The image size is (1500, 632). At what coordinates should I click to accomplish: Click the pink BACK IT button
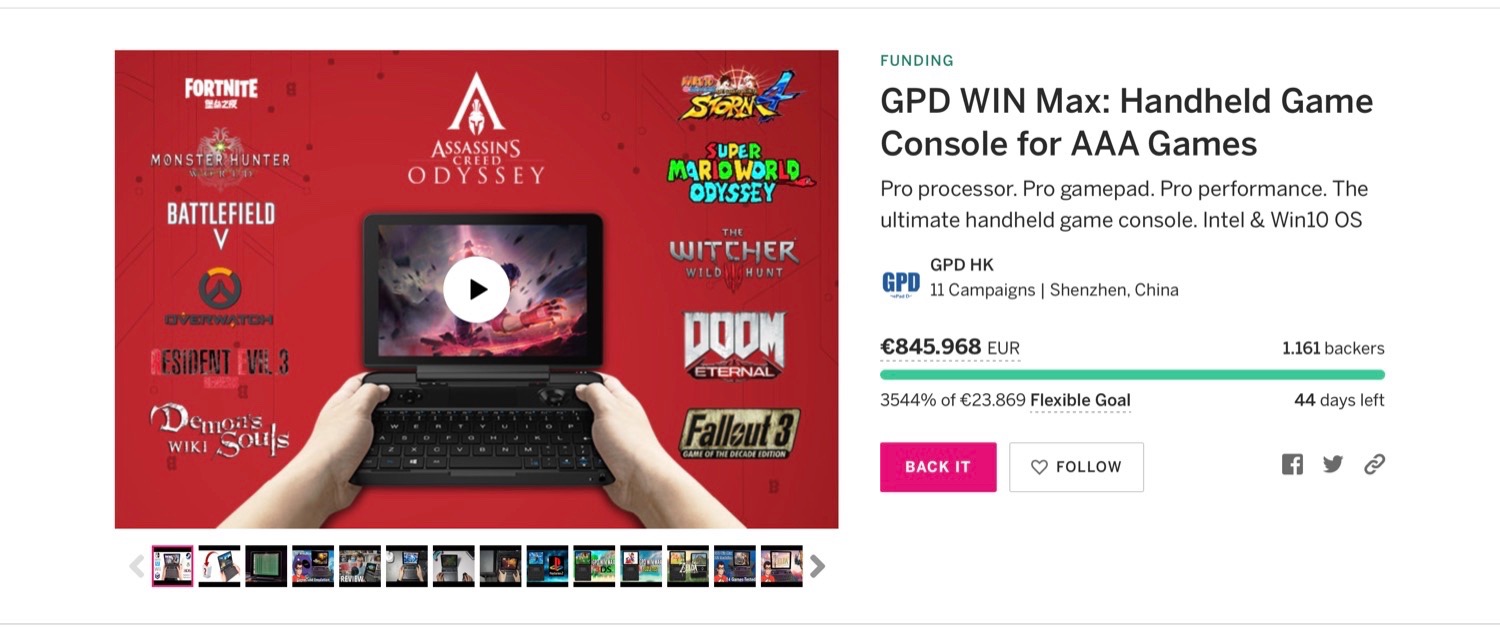click(938, 467)
